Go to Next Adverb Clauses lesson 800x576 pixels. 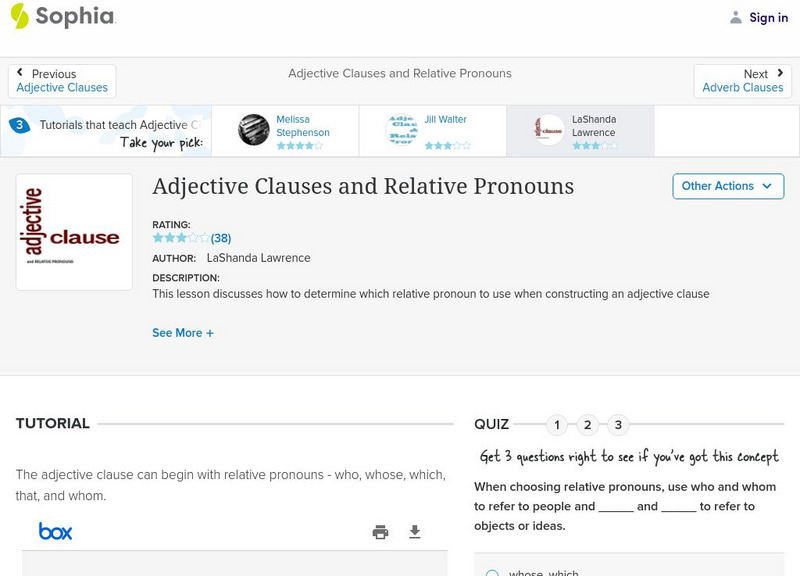pos(742,86)
